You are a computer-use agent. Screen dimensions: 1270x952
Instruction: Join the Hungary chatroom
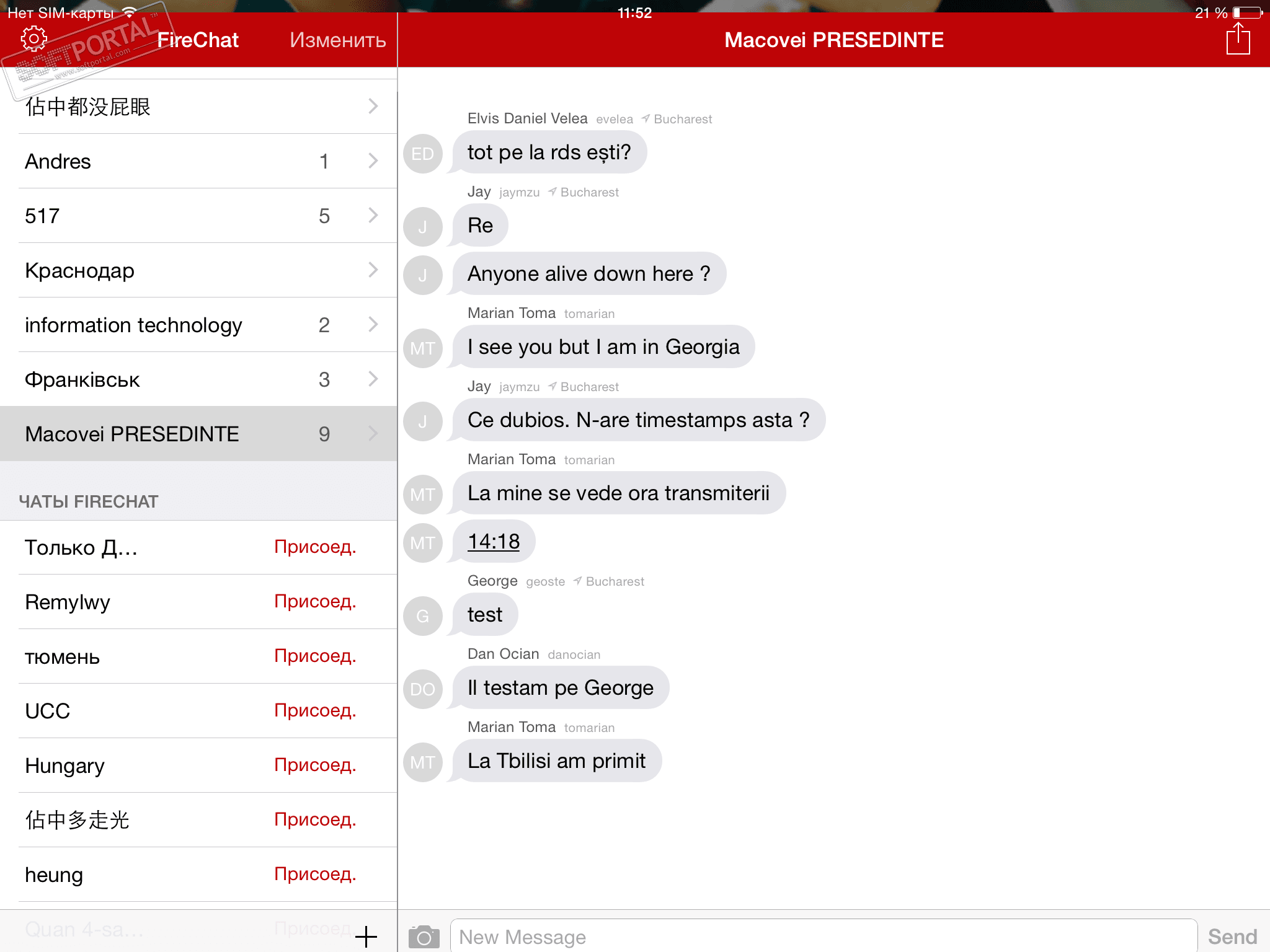pos(315,765)
